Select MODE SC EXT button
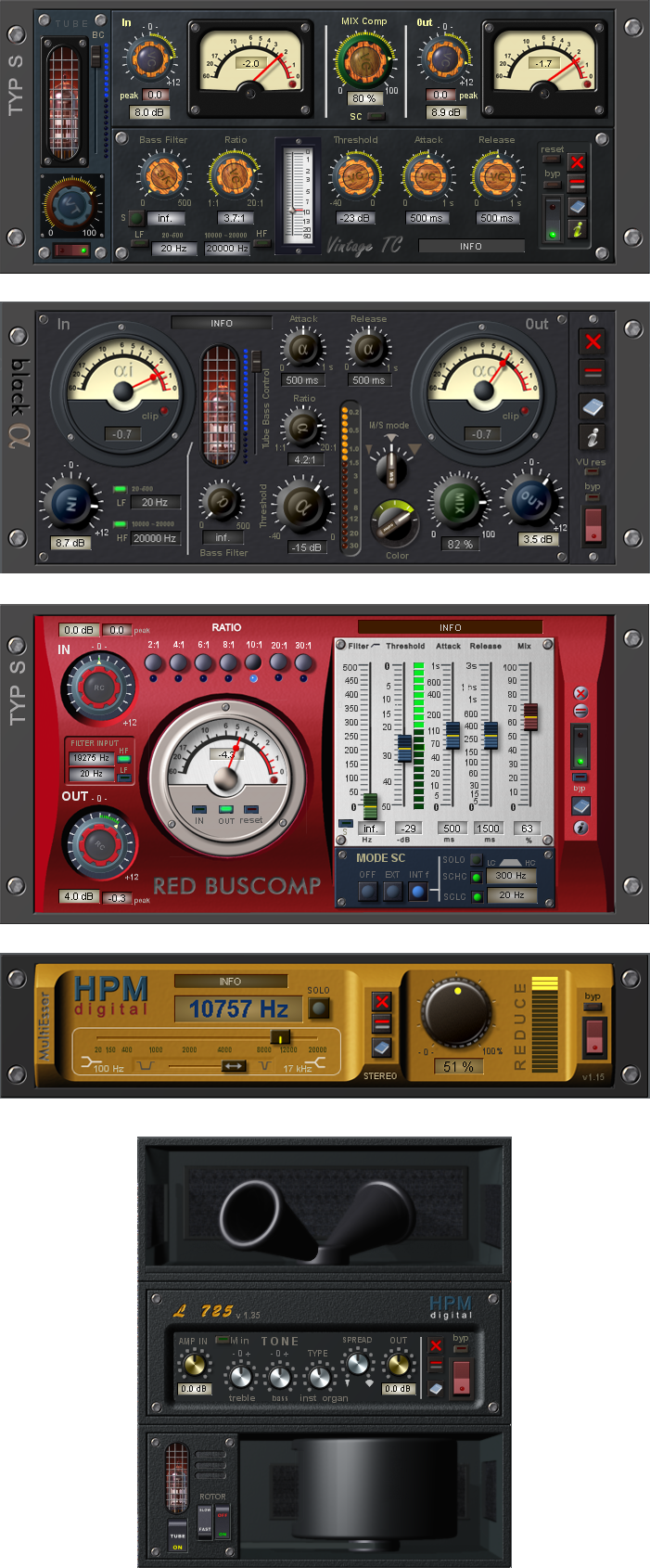 pyautogui.click(x=393, y=892)
